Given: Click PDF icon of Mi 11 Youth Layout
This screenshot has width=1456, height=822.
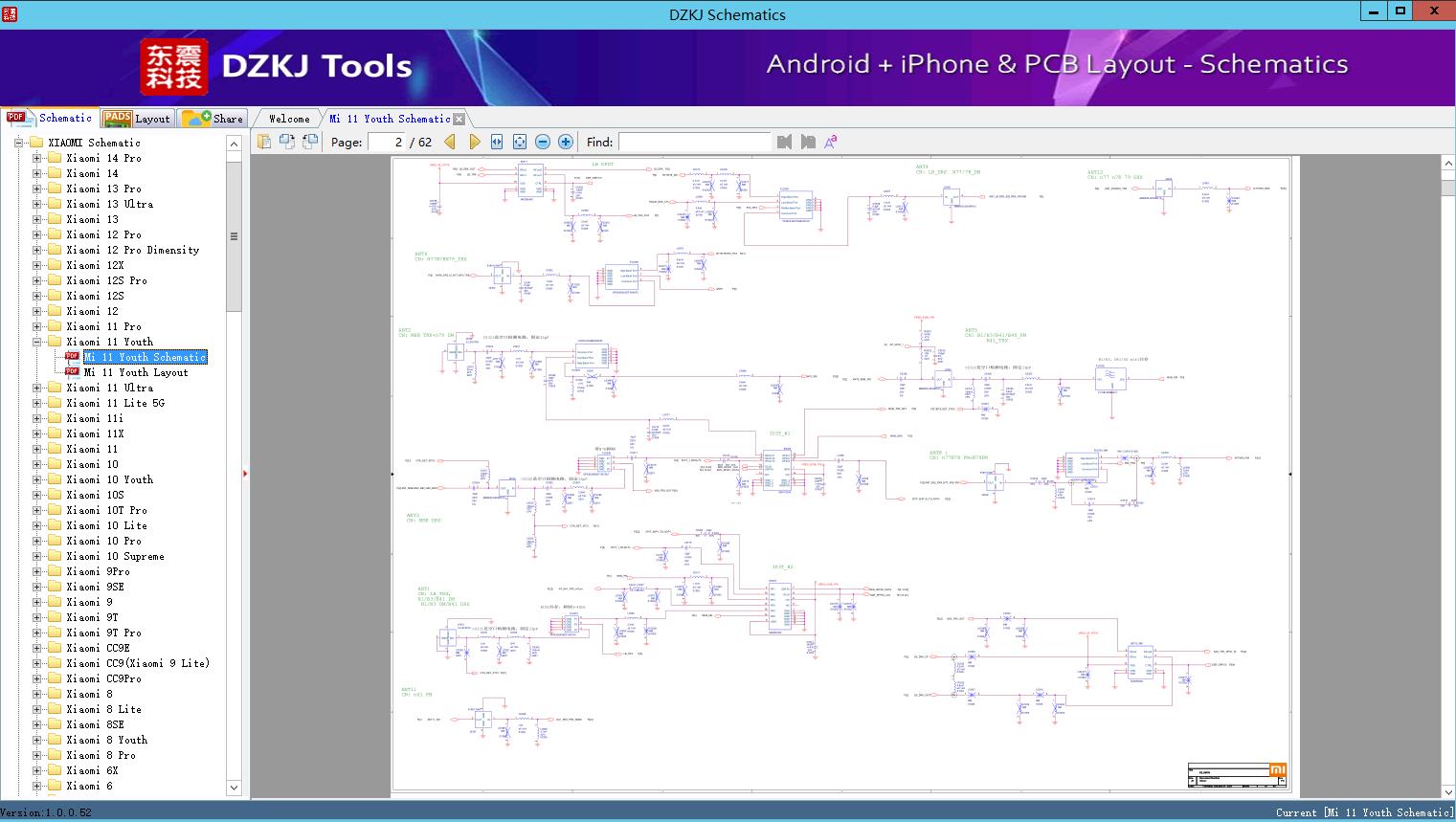Looking at the screenshot, I should (72, 371).
